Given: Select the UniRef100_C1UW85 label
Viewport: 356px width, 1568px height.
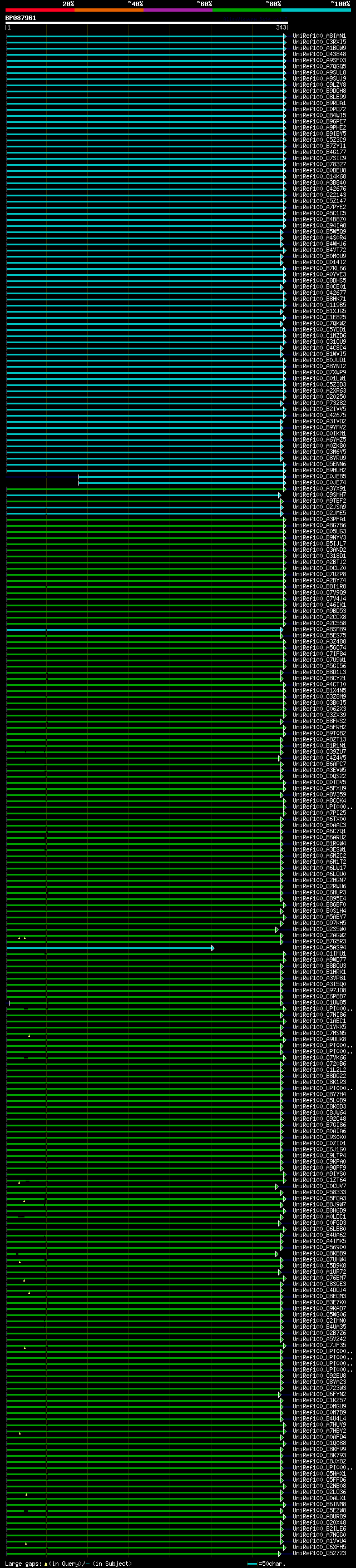Looking at the screenshot, I should click(x=319, y=1002).
